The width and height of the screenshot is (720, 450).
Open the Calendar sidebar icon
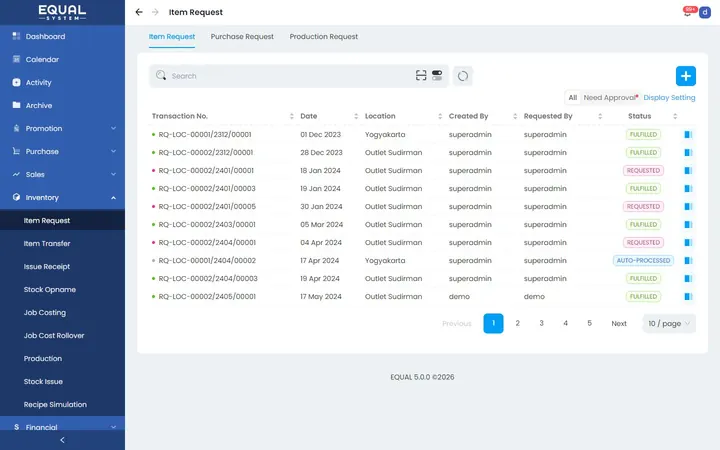[17, 59]
